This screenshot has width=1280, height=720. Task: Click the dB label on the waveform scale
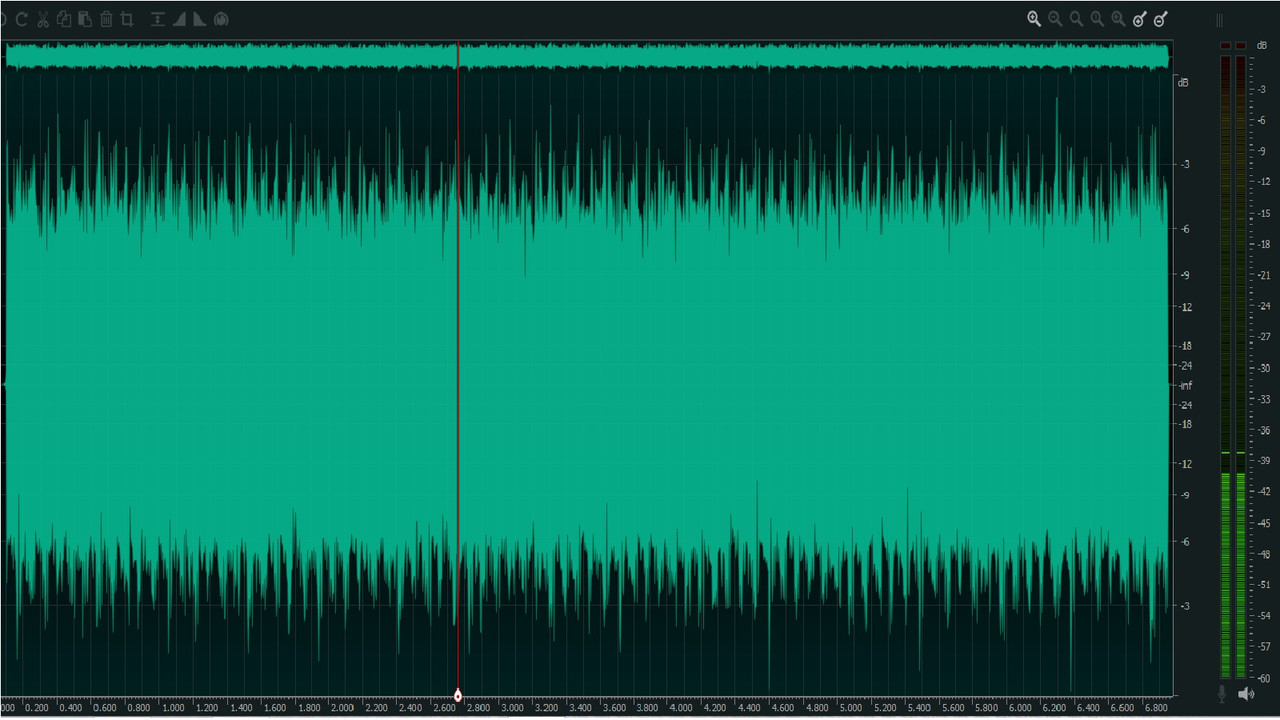(x=1183, y=82)
